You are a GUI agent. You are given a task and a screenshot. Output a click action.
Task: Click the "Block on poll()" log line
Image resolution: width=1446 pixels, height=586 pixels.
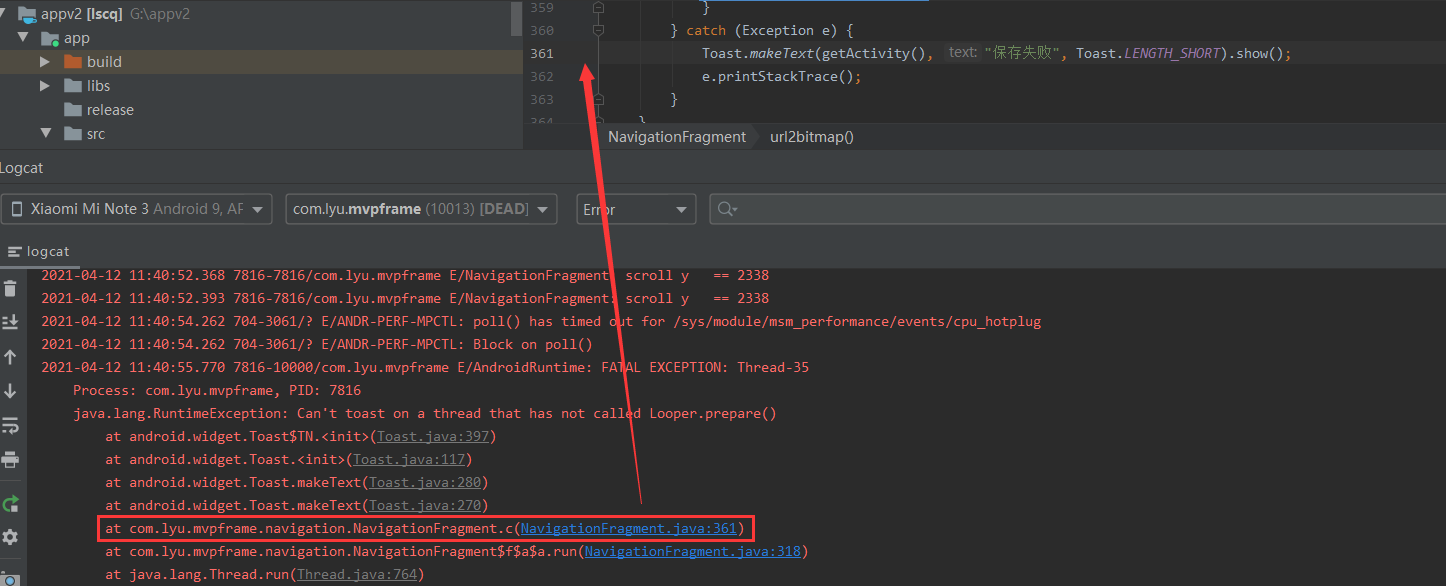coord(317,344)
